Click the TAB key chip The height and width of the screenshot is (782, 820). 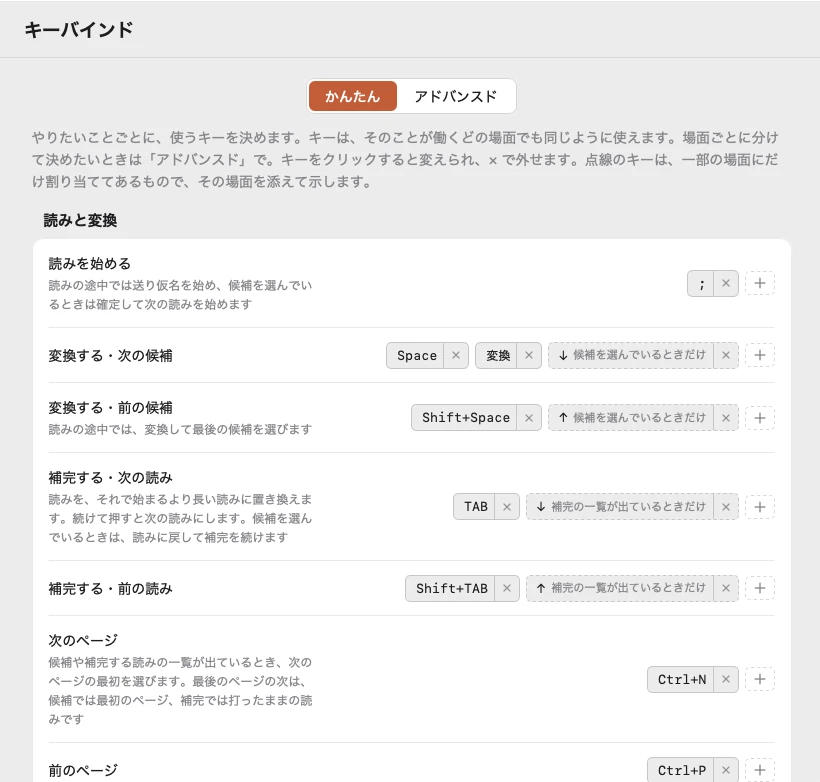click(474, 507)
